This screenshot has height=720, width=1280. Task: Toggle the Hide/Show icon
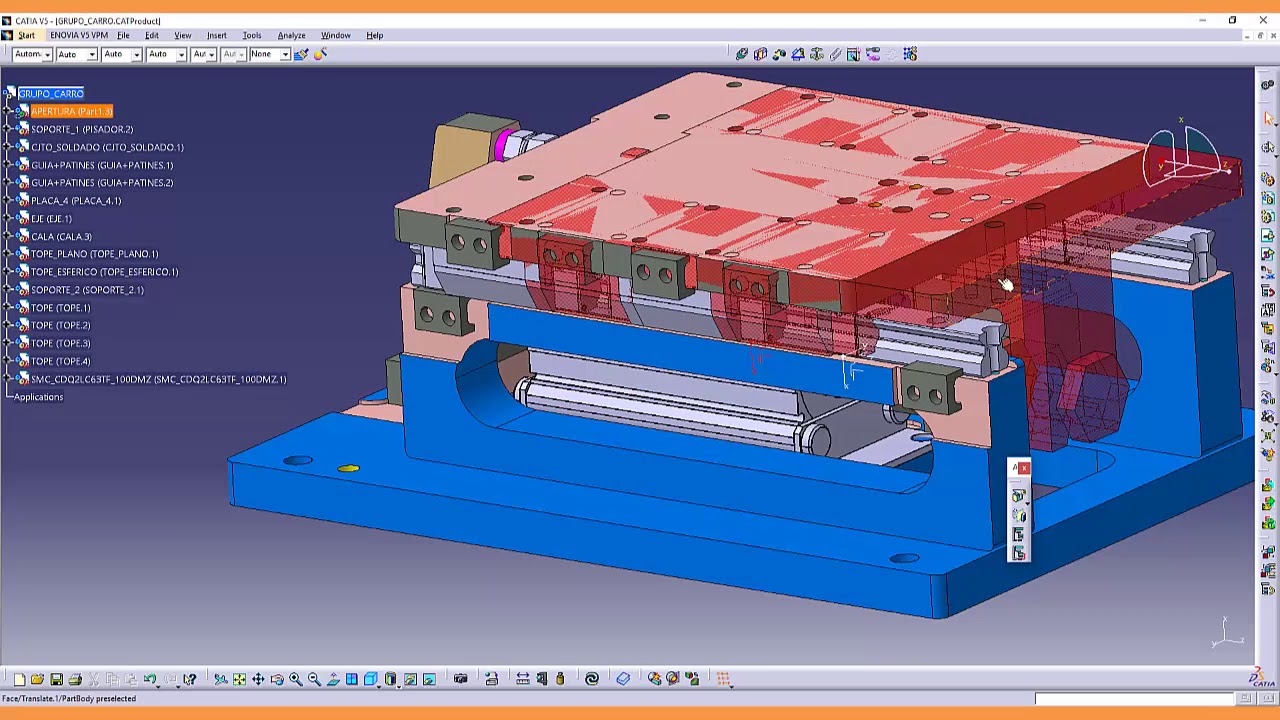click(410, 679)
